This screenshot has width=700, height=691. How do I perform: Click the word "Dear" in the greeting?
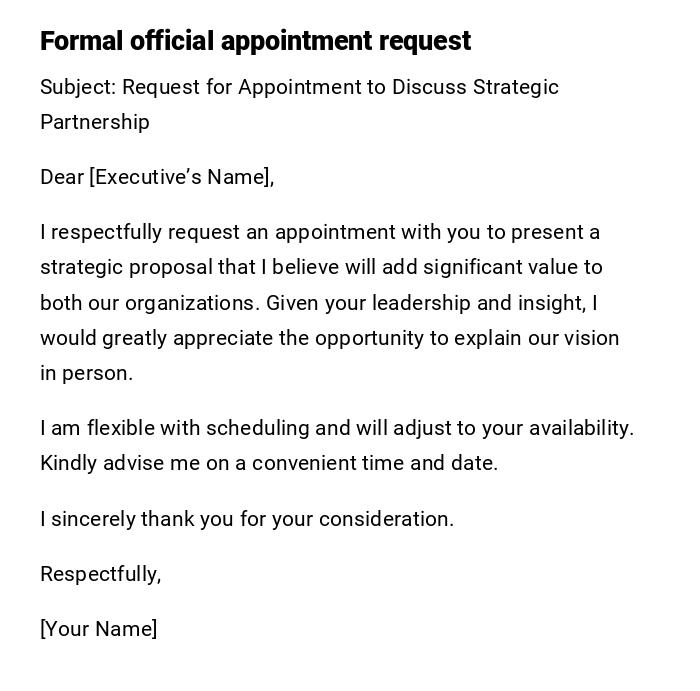click(62, 177)
